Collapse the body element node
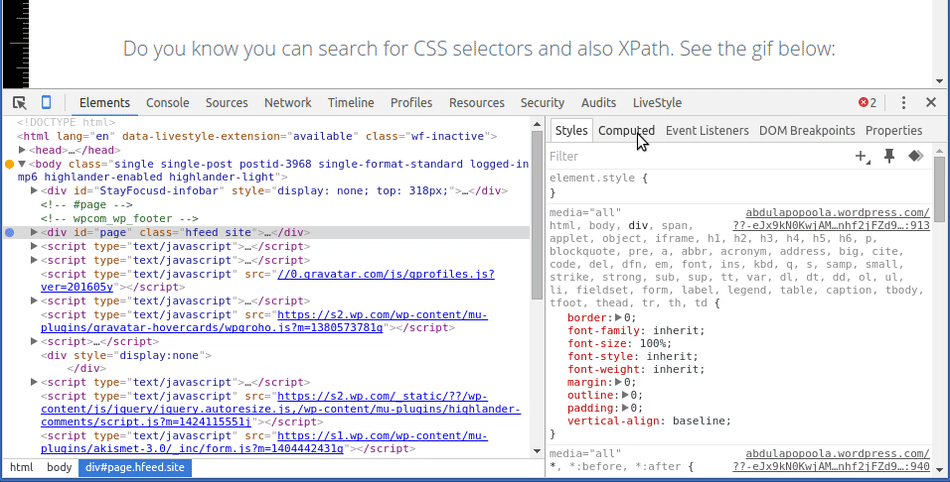Image resolution: width=950 pixels, height=482 pixels. point(22,163)
